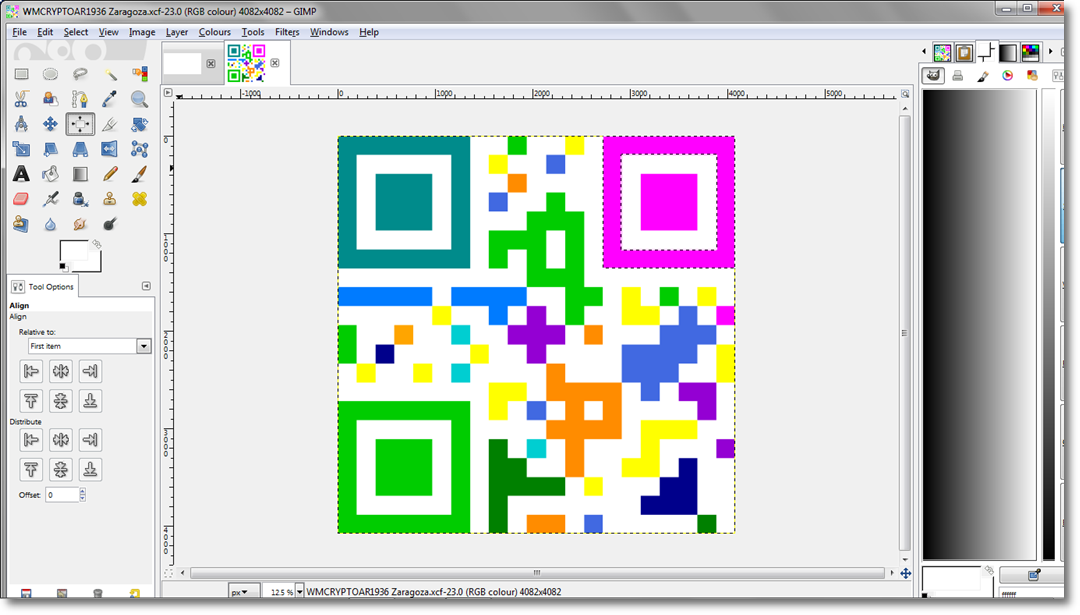Activate the Fuzzy Select magic wand
Viewport: 1080px width, 615px height.
(x=110, y=74)
